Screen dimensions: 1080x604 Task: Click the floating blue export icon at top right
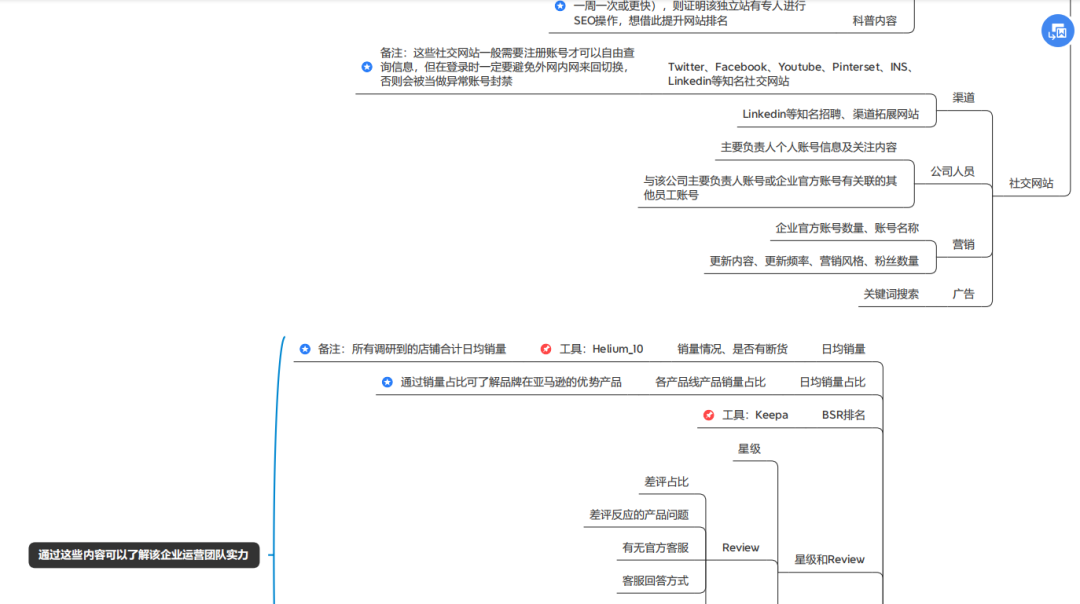tap(1057, 31)
